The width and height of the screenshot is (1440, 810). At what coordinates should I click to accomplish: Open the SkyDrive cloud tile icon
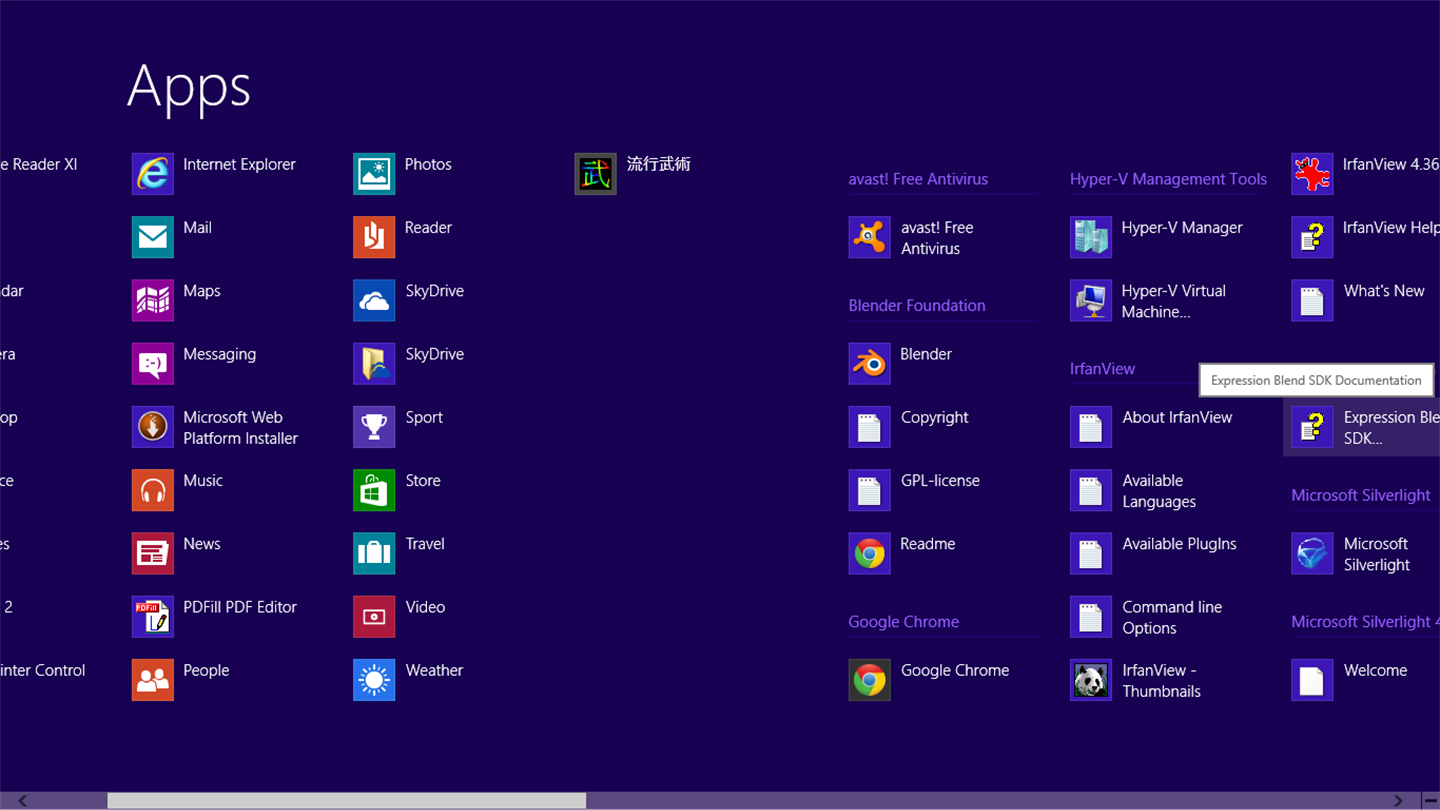[374, 301]
